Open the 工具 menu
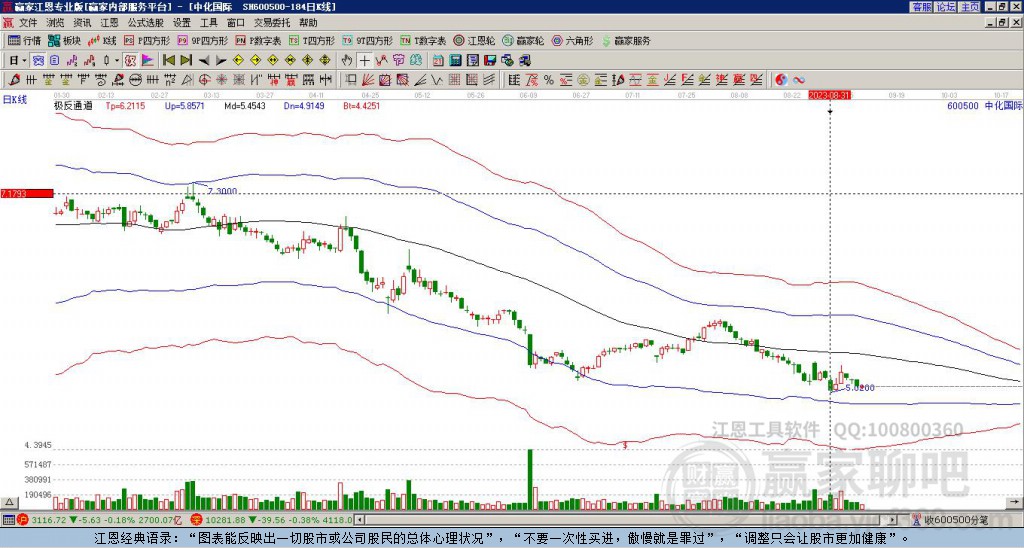 coord(208,23)
